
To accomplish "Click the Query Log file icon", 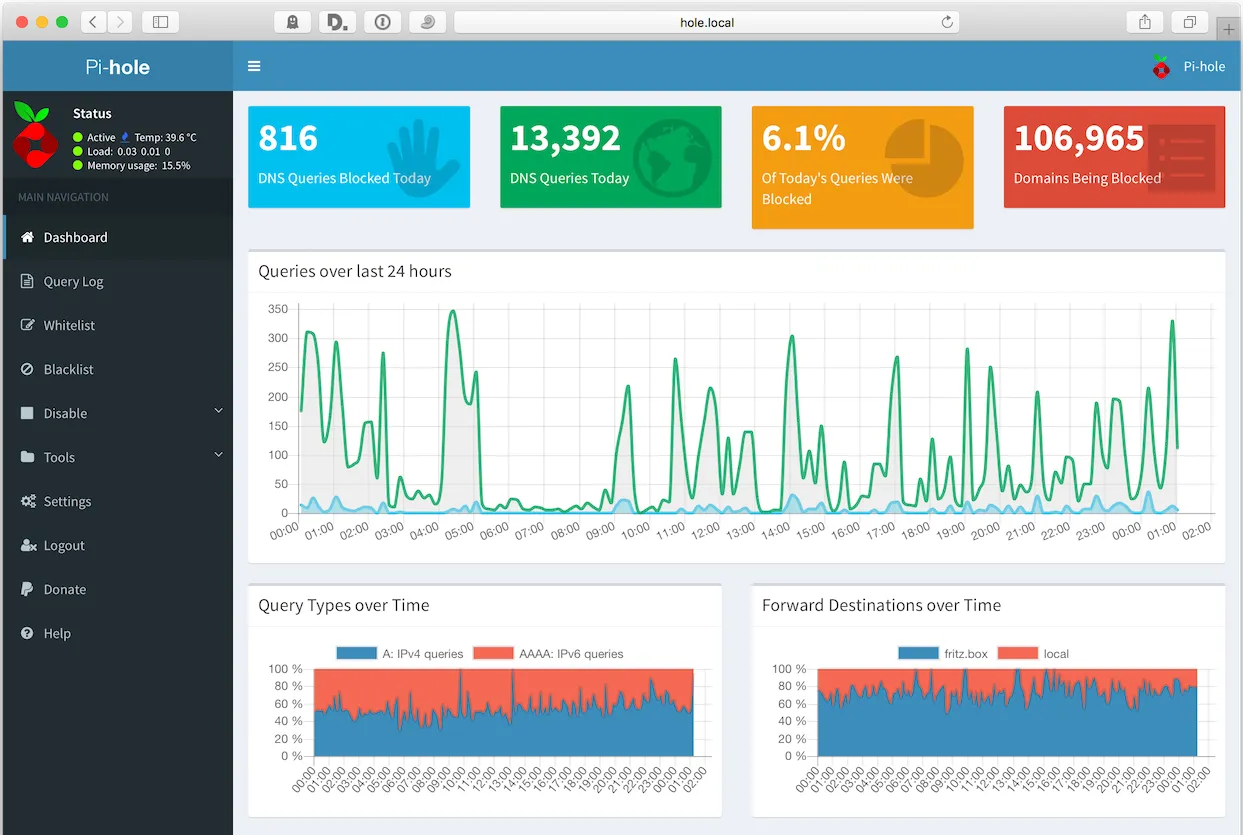I will 27,281.
